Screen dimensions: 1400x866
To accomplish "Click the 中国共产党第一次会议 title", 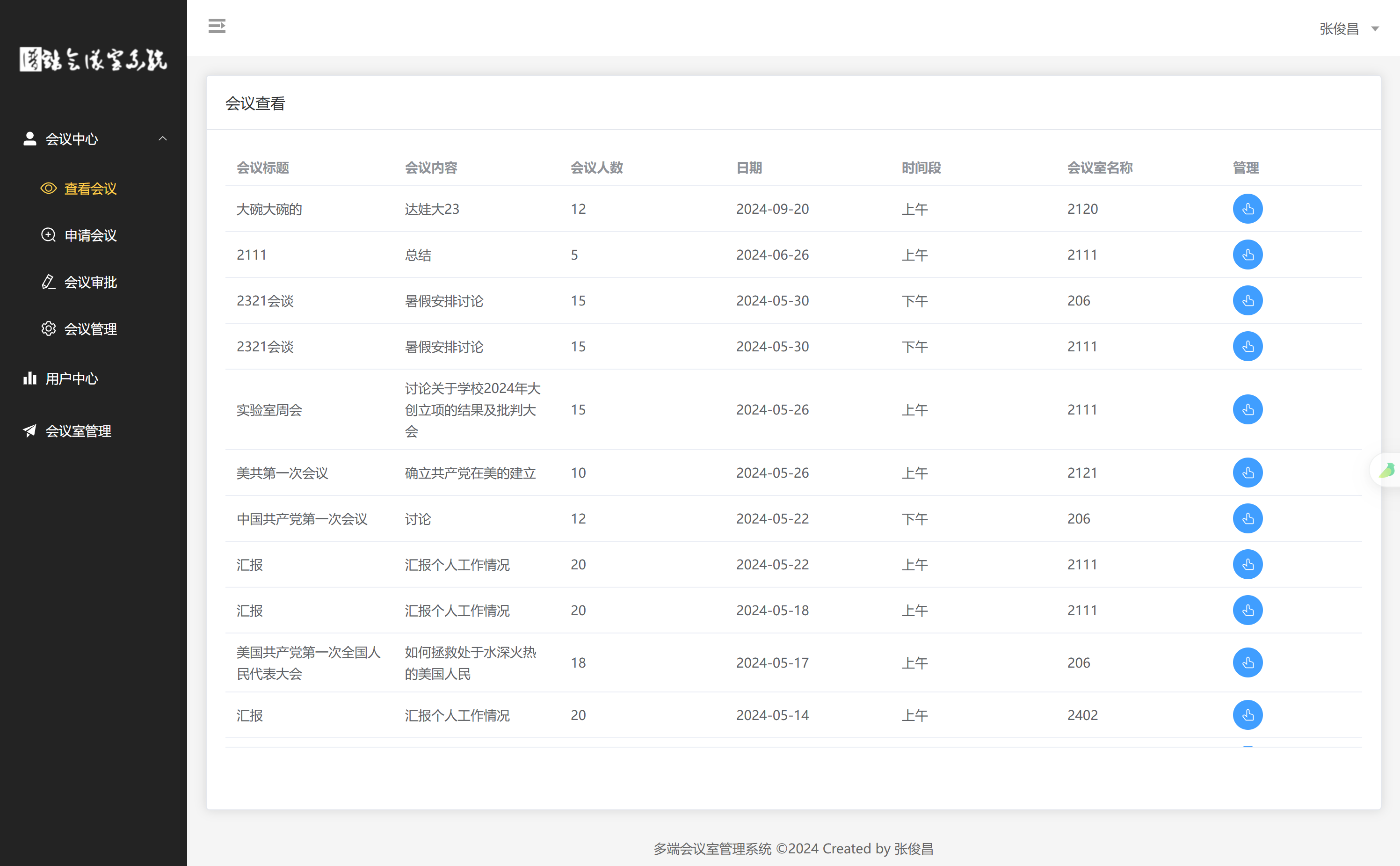I will click(x=302, y=519).
